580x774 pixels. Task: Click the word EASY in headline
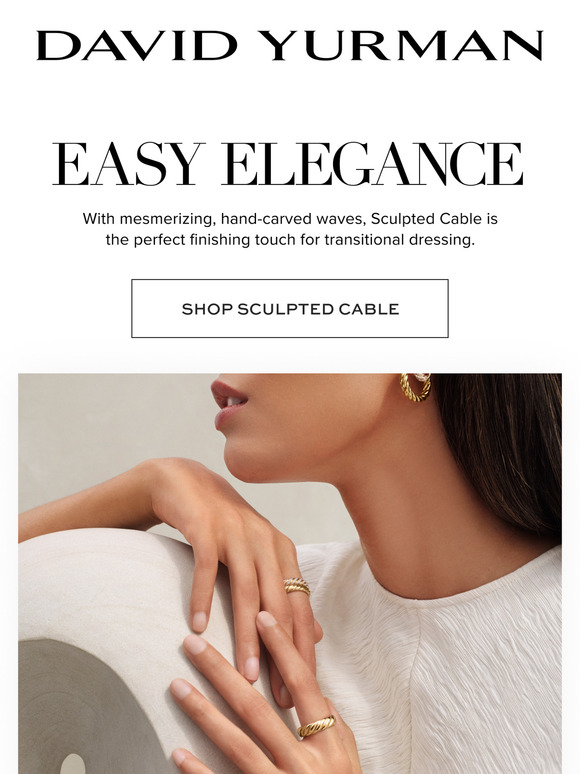pyautogui.click(x=129, y=164)
